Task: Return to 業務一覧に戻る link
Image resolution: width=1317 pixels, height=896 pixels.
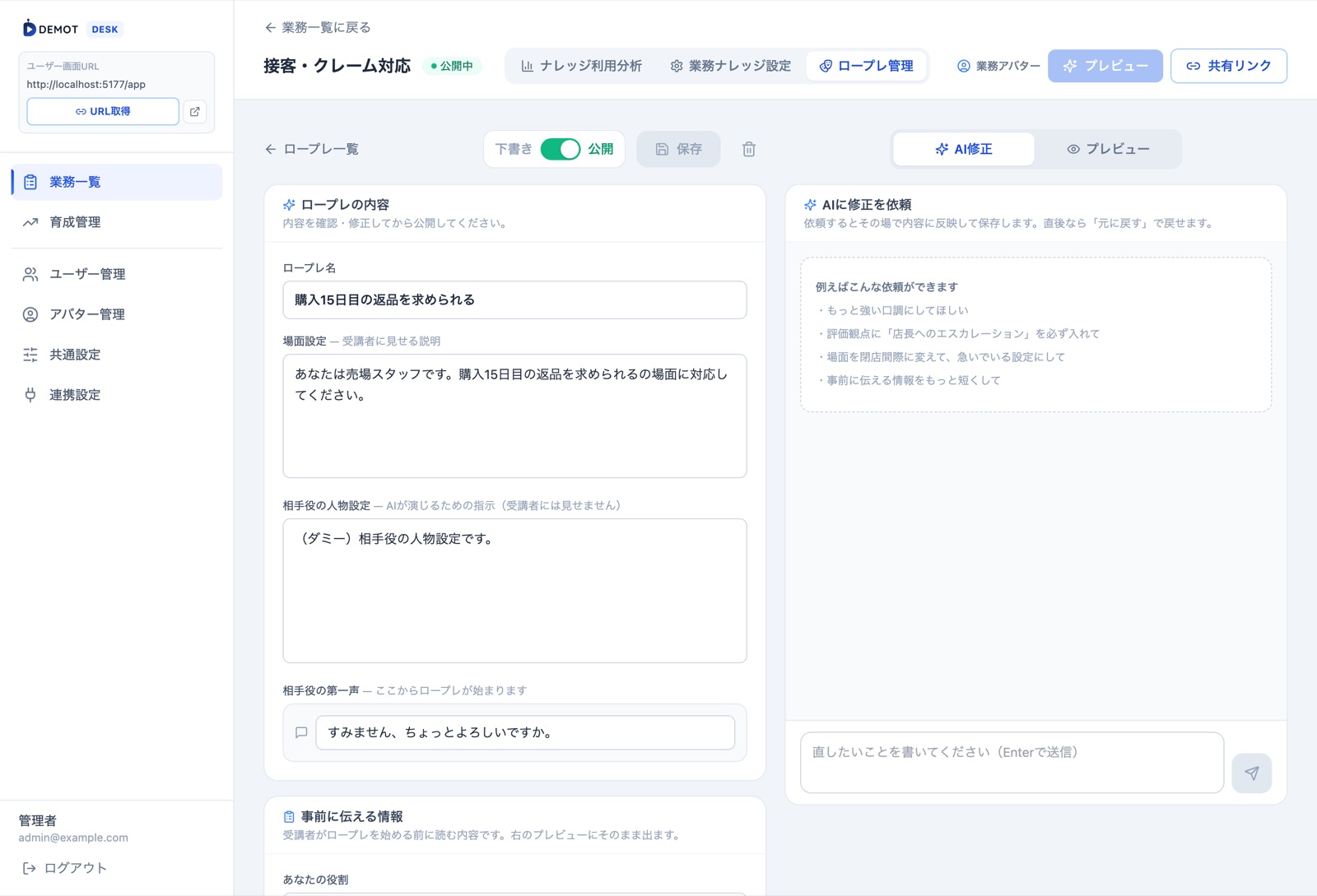Action: [317, 27]
